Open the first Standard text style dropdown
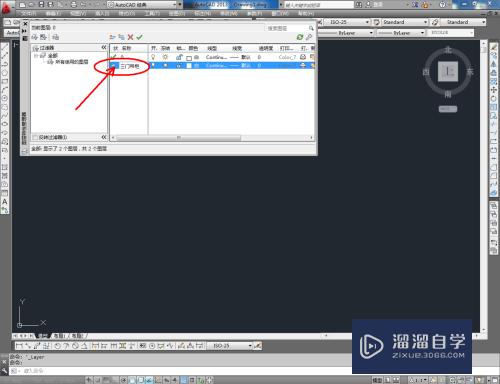Image resolution: width=500 pixels, height=384 pixels. tap(404, 22)
